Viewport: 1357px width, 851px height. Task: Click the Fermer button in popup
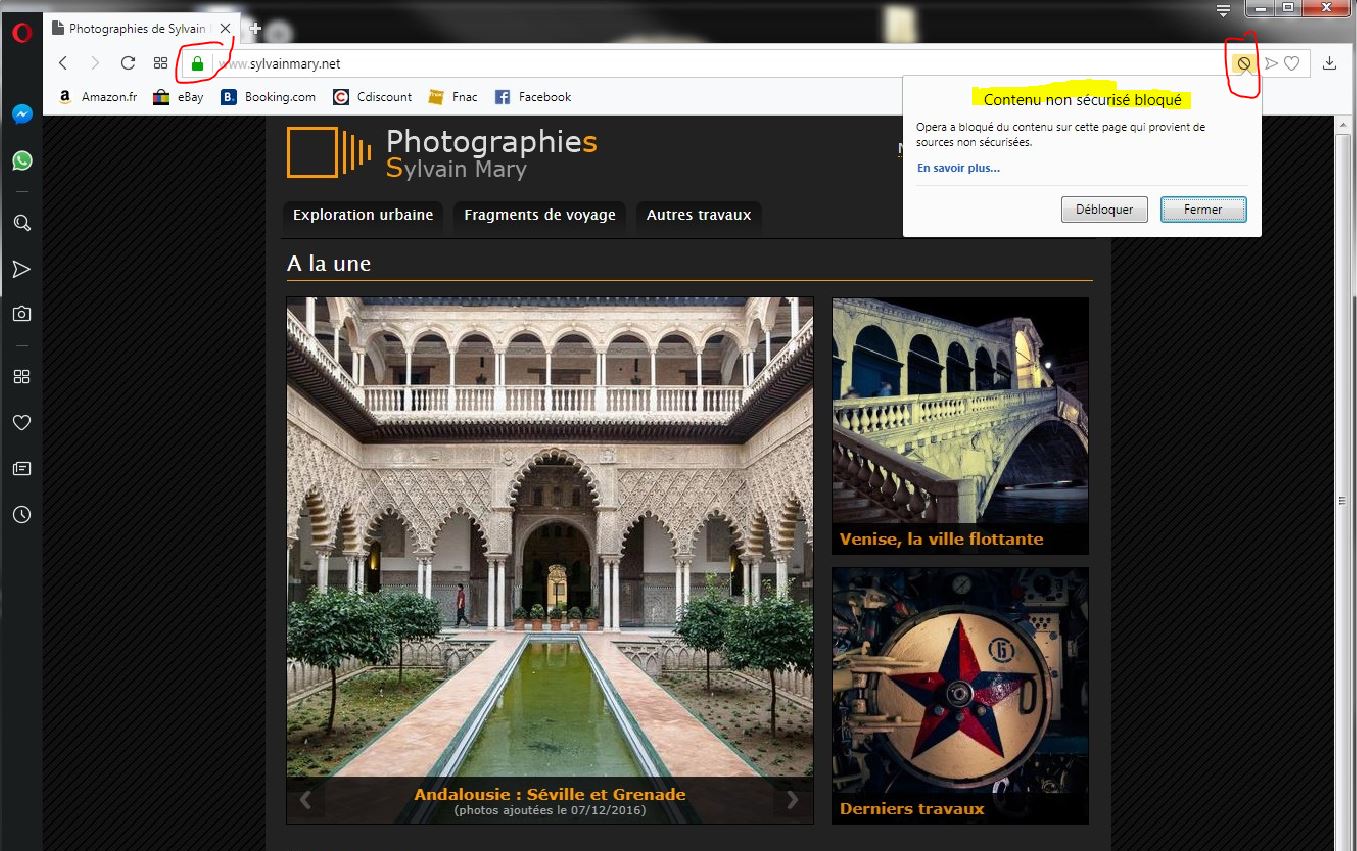tap(1202, 210)
